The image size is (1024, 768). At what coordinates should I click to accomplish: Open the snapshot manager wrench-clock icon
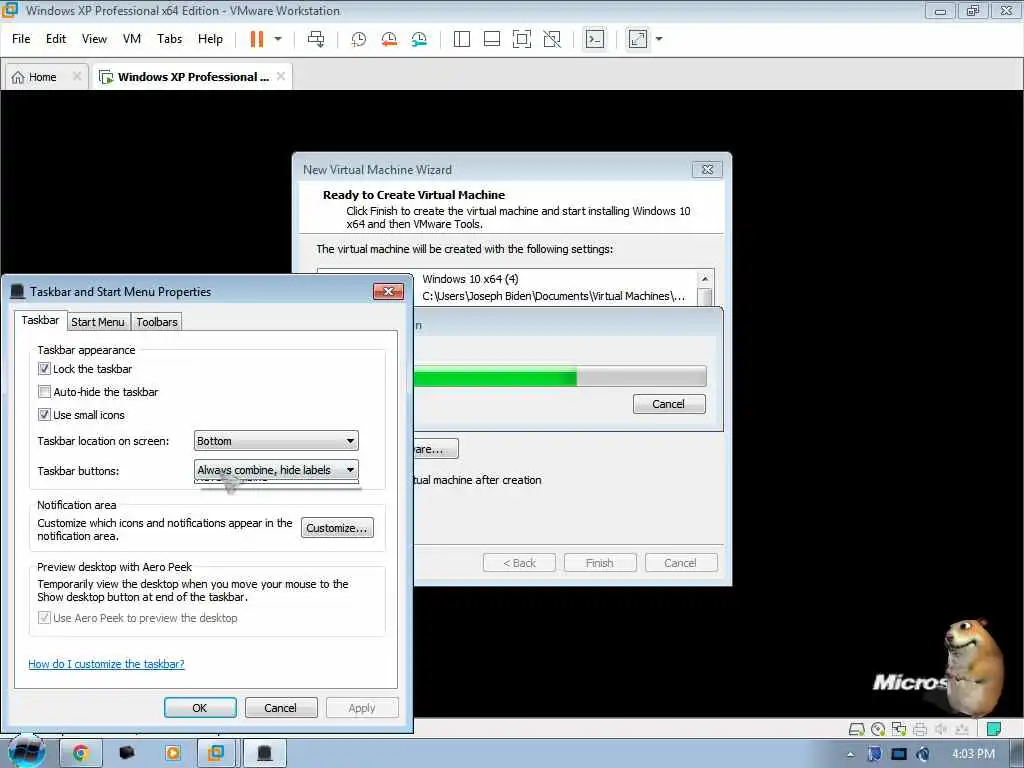(x=419, y=39)
